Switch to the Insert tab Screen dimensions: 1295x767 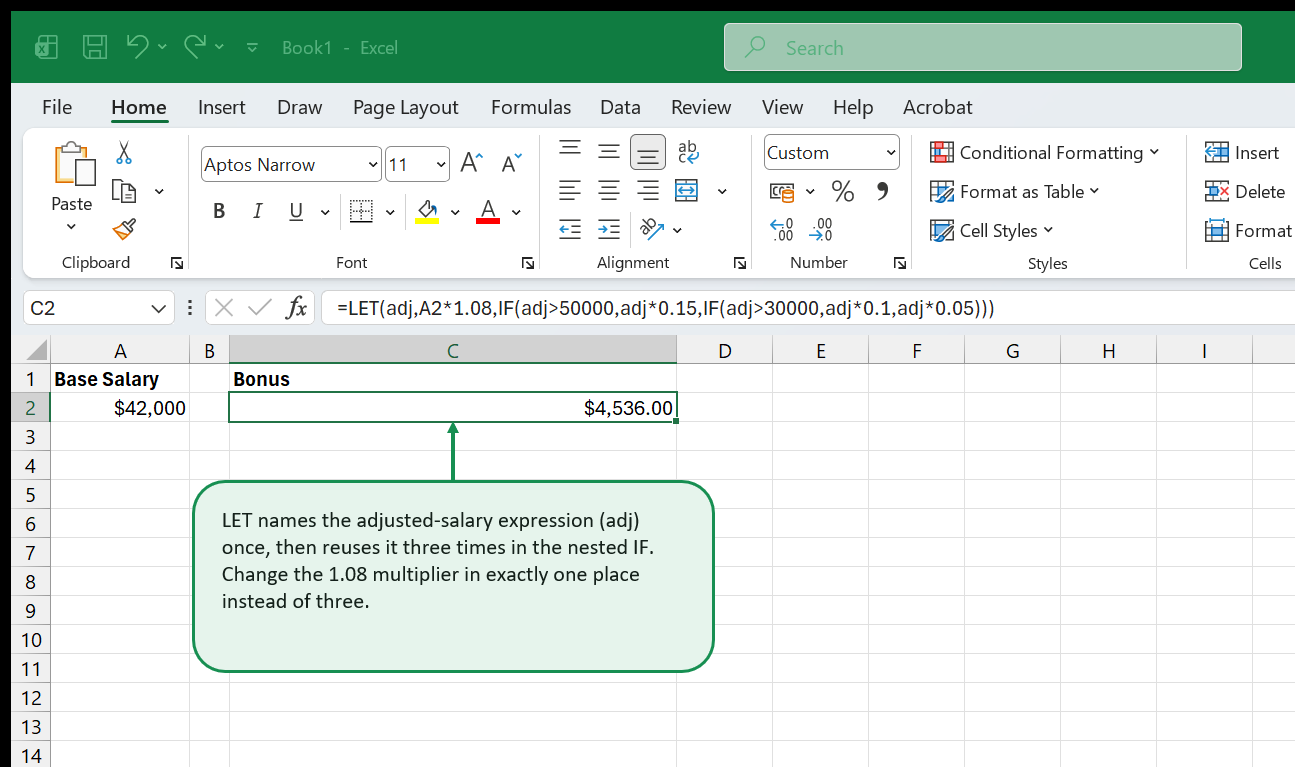(222, 107)
